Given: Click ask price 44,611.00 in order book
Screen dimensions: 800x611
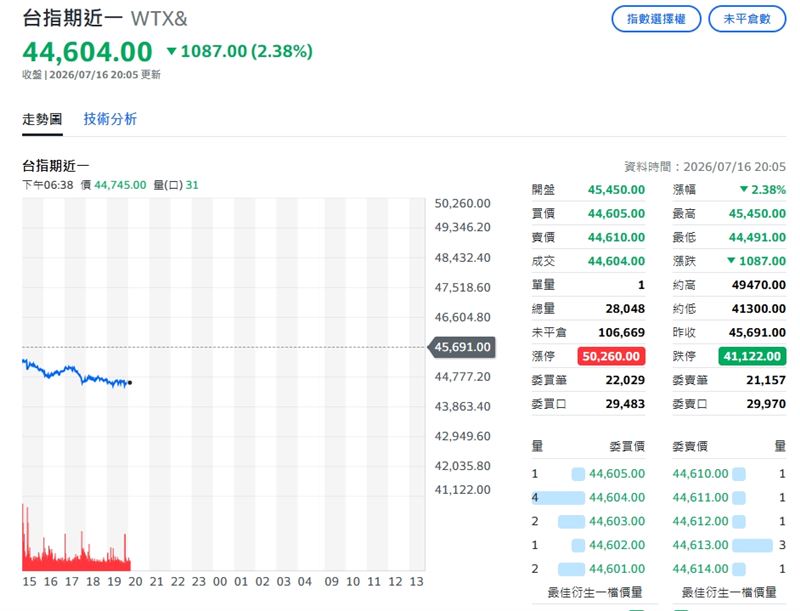Looking at the screenshot, I should (x=701, y=497).
